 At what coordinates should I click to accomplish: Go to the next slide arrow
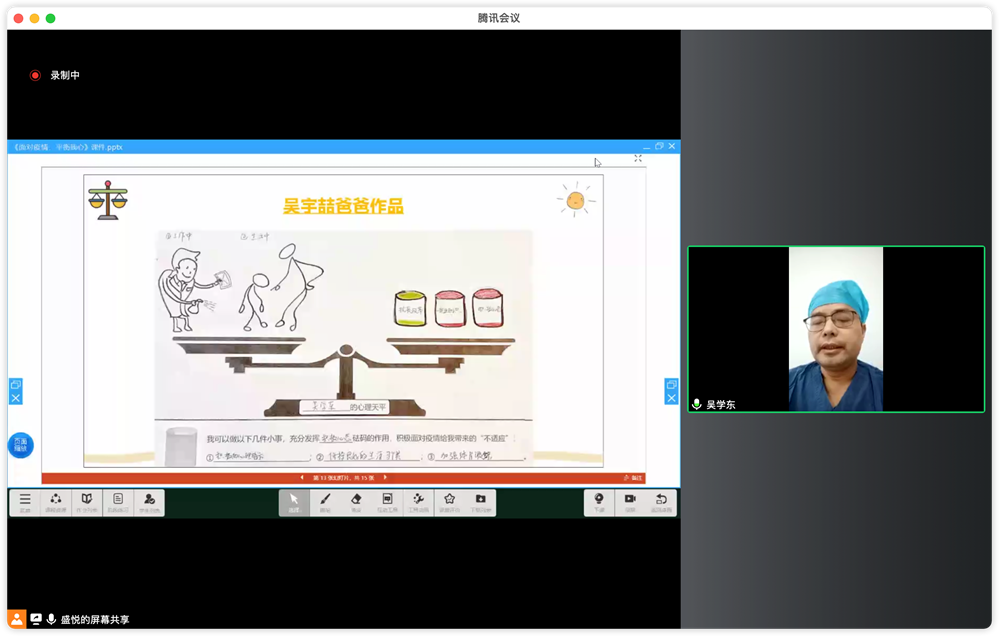(x=383, y=478)
